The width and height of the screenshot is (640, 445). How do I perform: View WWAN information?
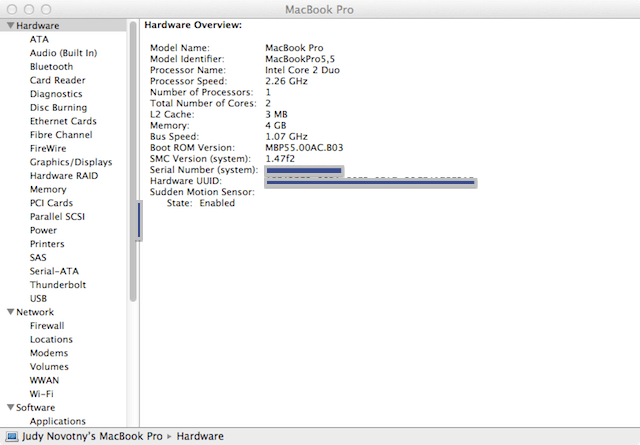click(44, 380)
